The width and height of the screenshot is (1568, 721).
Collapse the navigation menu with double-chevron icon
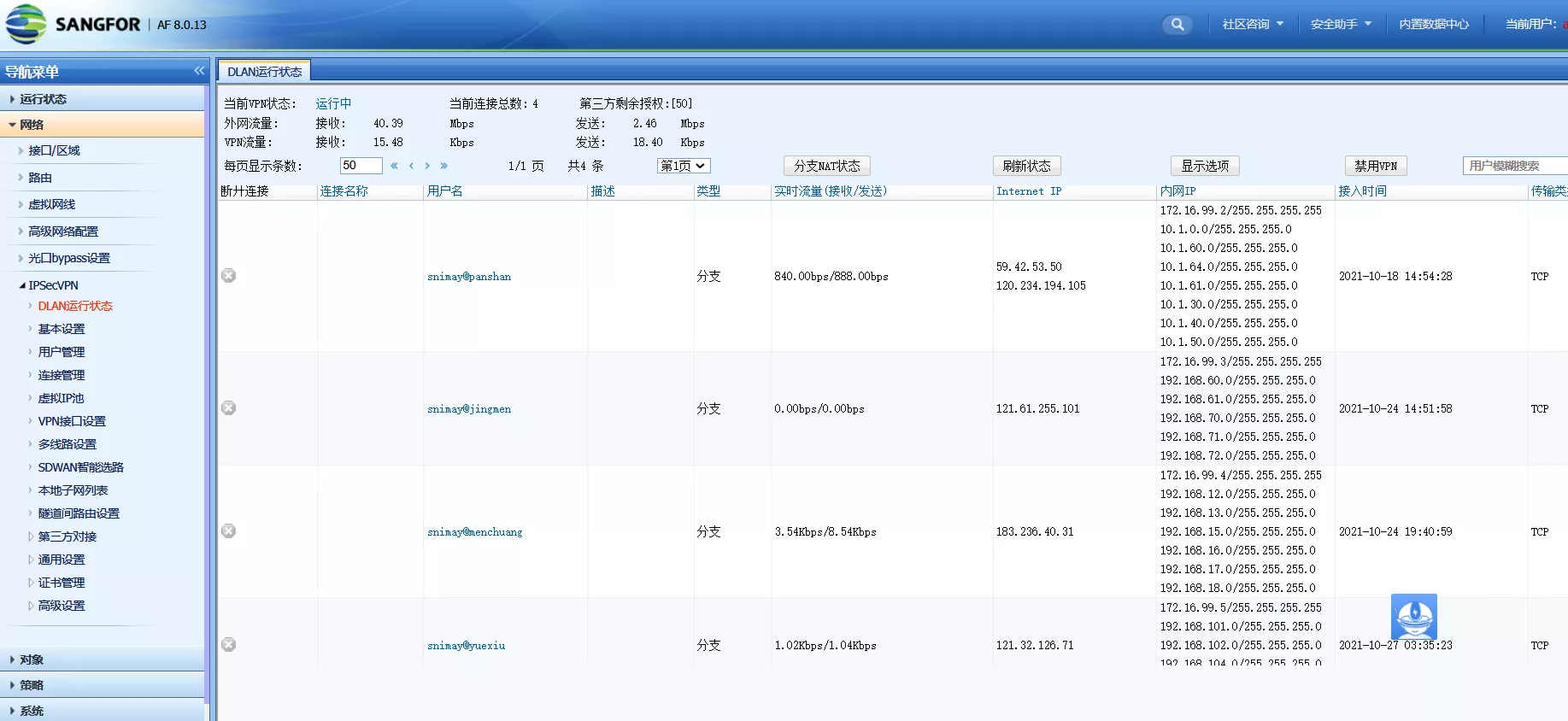[x=199, y=71]
